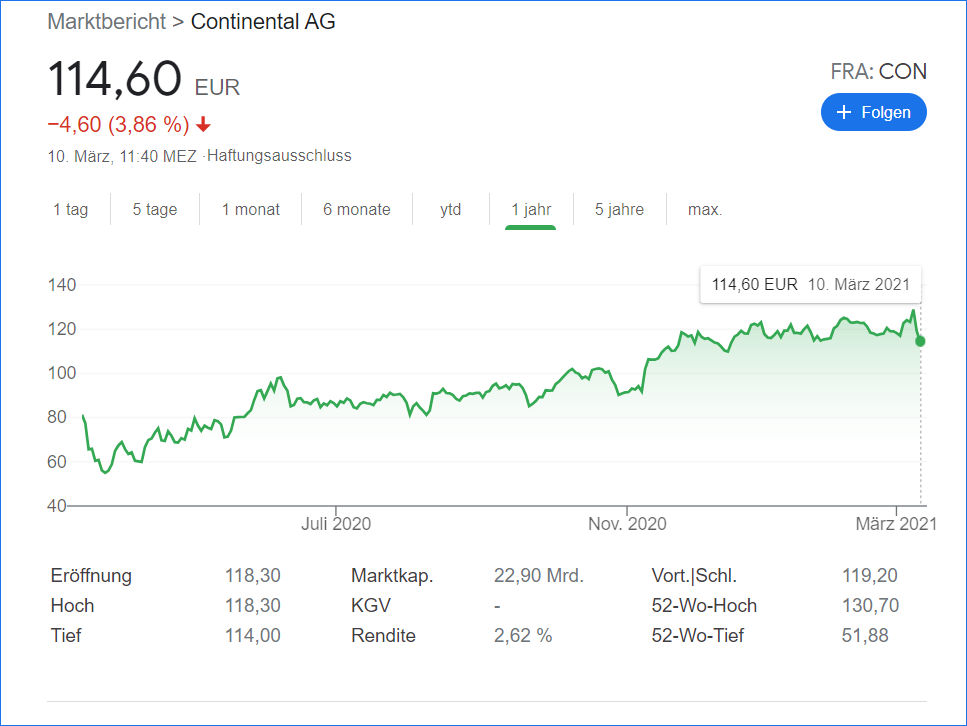The height and width of the screenshot is (726, 967).
Task: Open the Haftungsausschluss disclaimer link
Action: (x=279, y=155)
